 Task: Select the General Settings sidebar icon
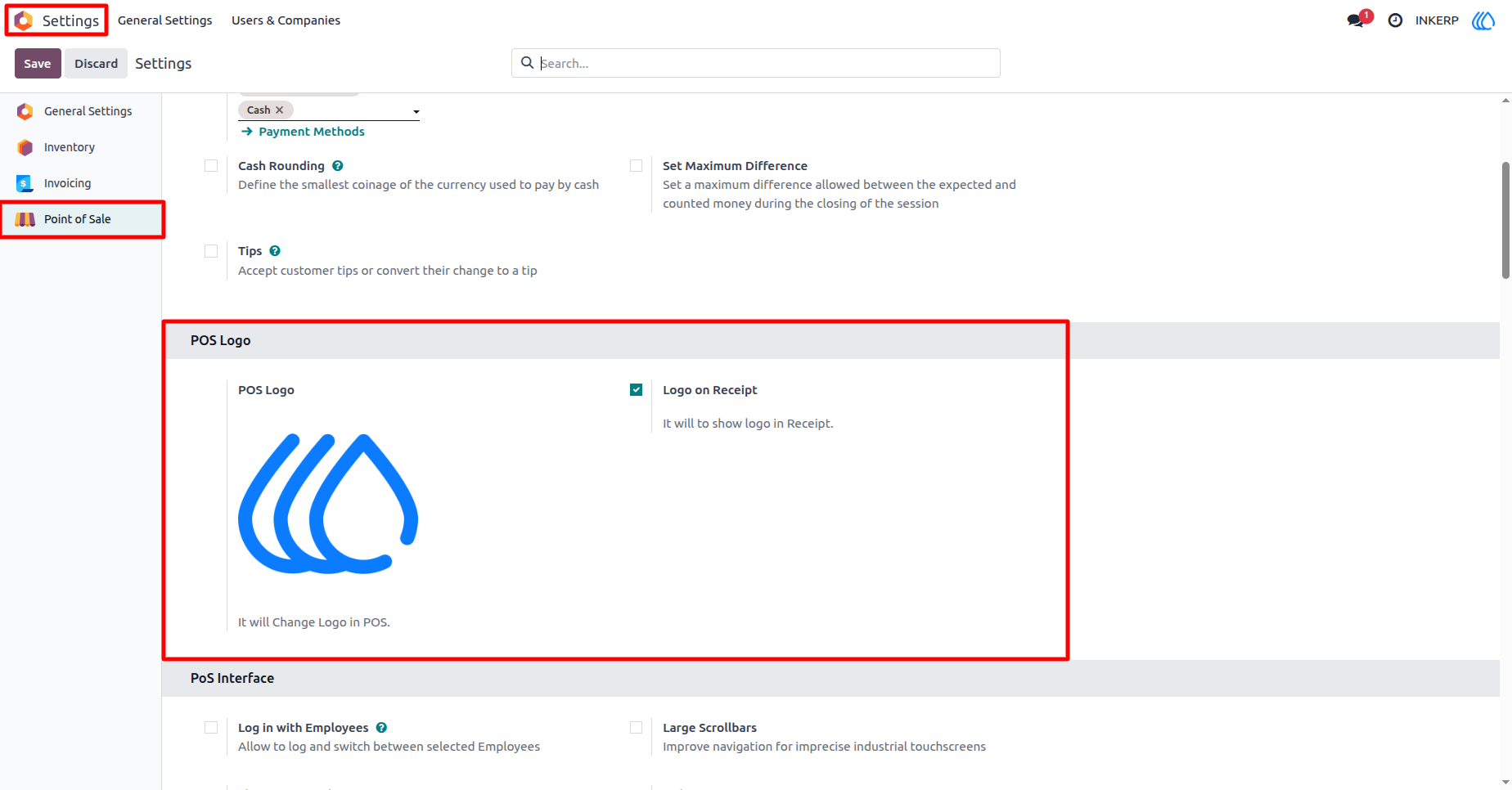(x=25, y=111)
